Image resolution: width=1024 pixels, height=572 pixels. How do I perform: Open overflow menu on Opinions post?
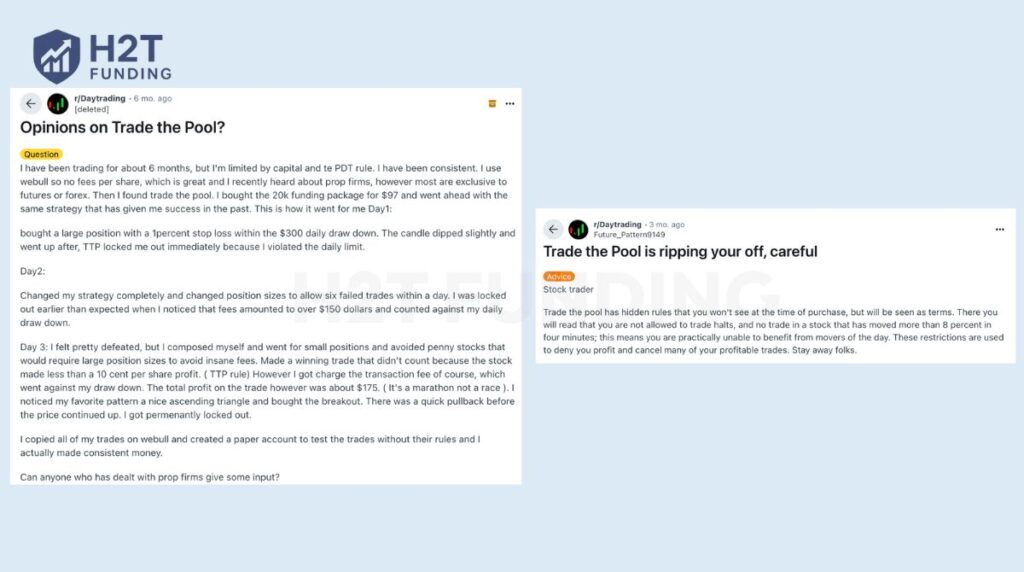[x=510, y=103]
